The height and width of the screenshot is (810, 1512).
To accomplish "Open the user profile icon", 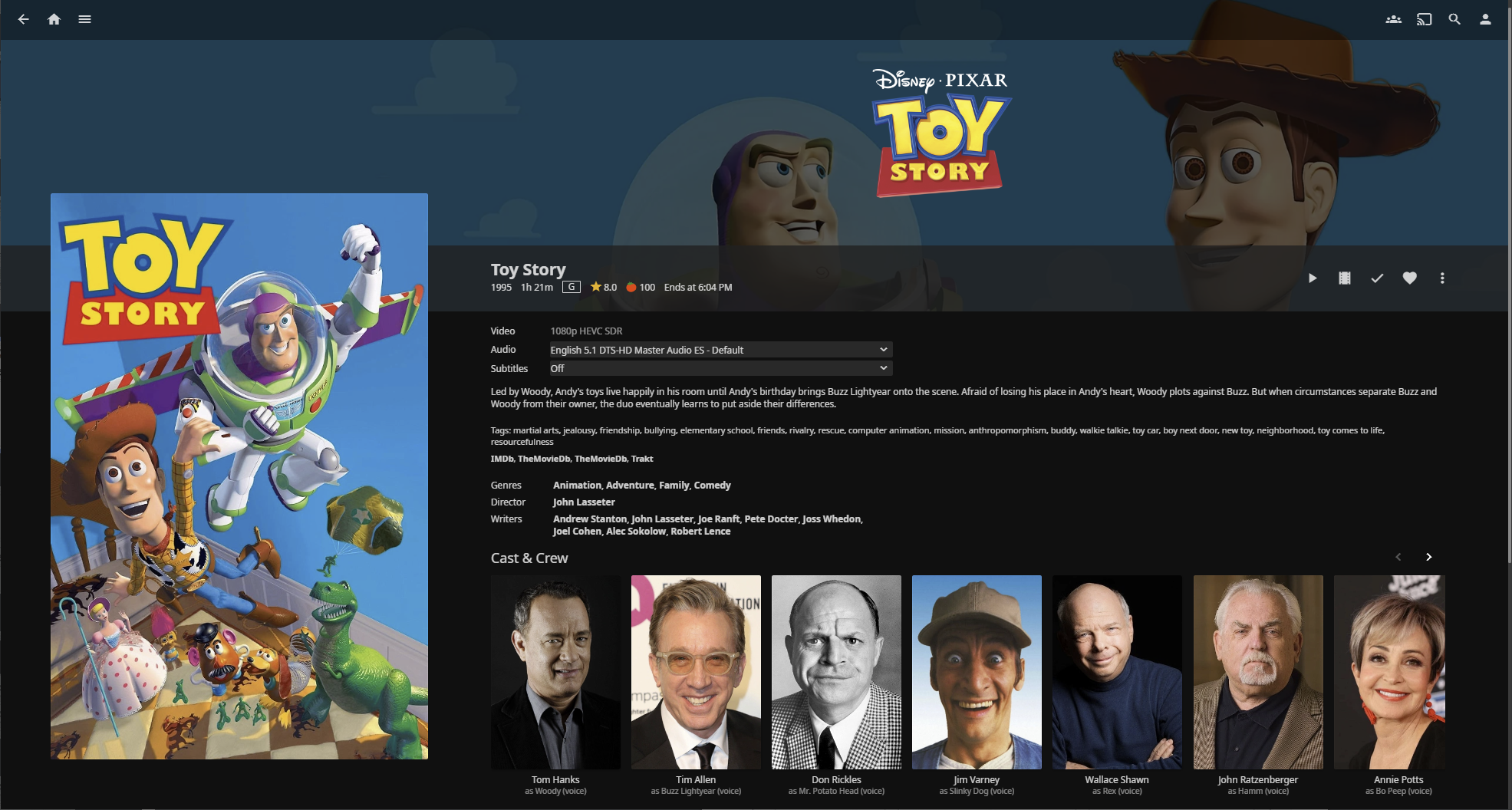I will click(x=1485, y=19).
